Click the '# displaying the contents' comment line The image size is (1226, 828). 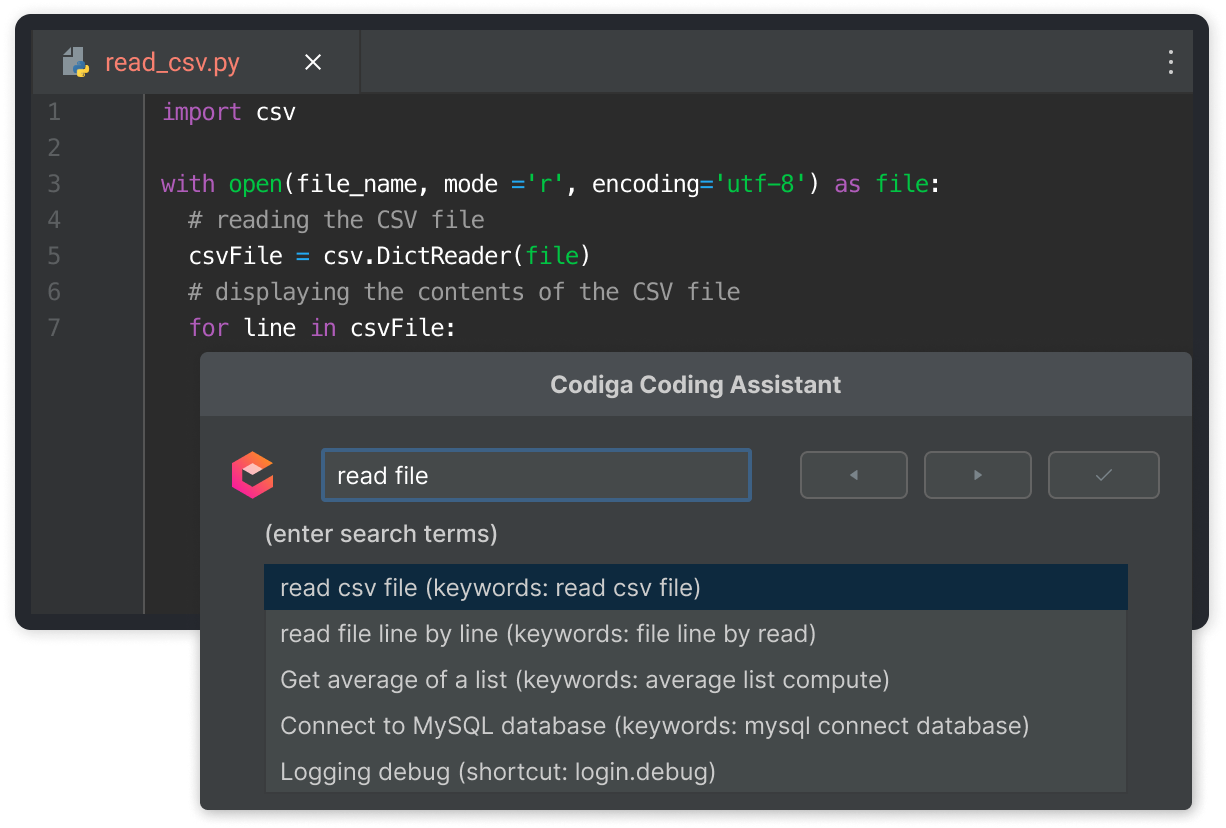click(465, 292)
